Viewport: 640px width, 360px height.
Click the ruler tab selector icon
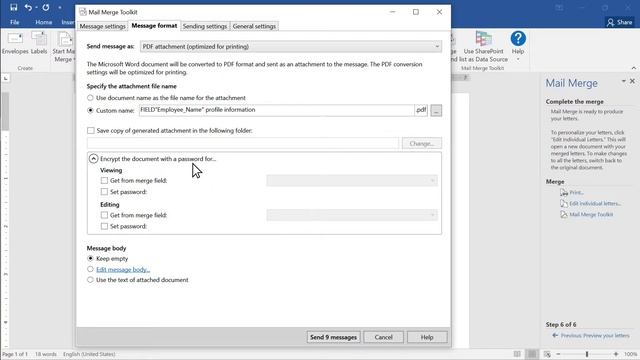[x=6, y=78]
